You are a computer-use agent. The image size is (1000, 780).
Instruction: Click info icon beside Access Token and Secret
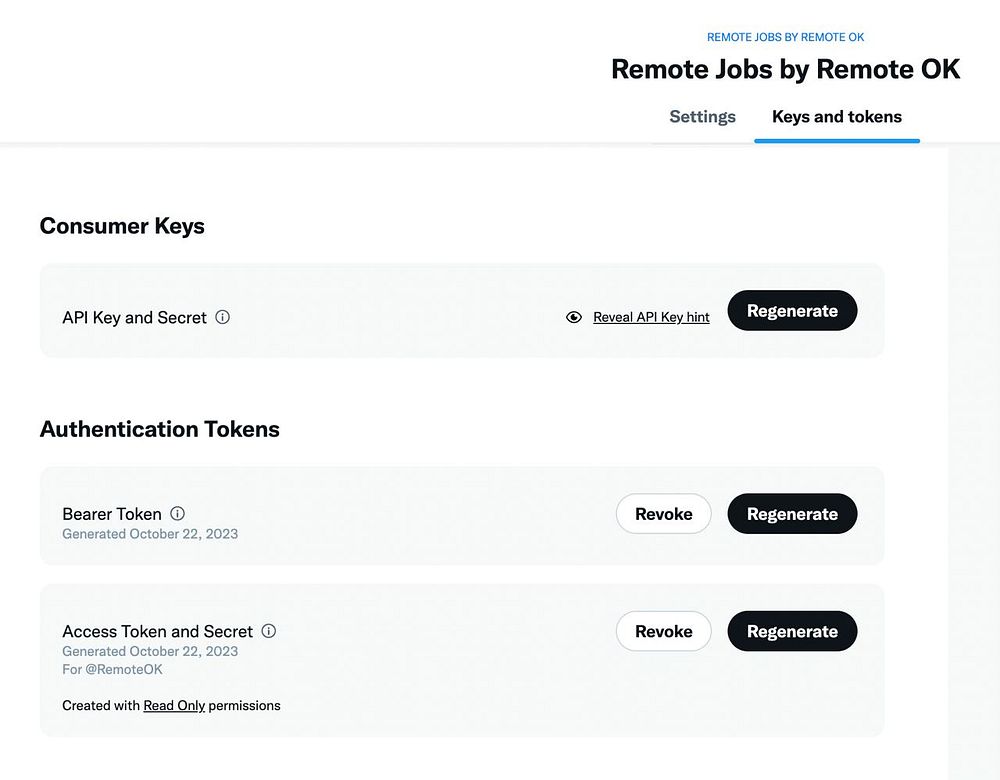click(268, 631)
